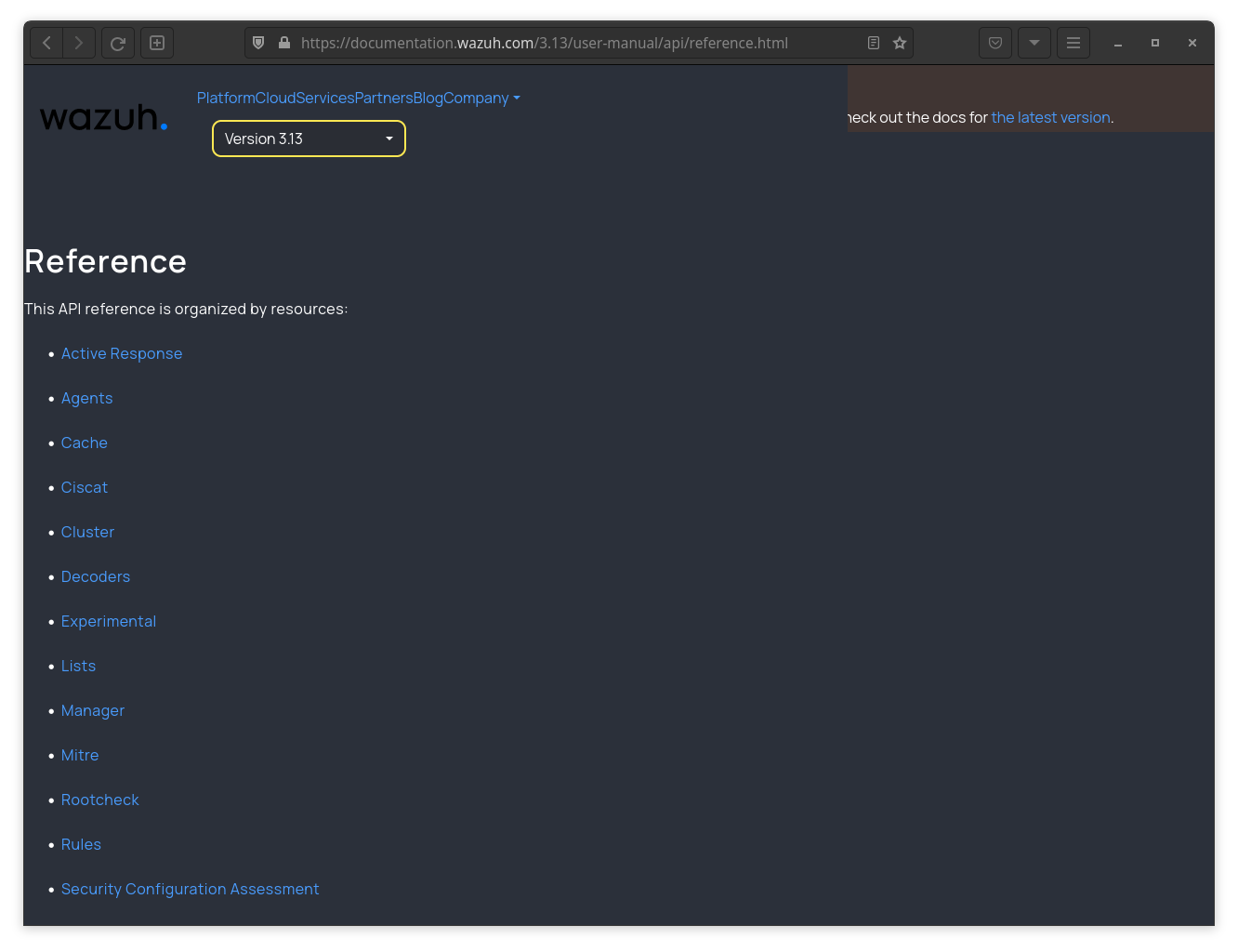Reload the current page
This screenshot has height=952, width=1238.
[118, 42]
